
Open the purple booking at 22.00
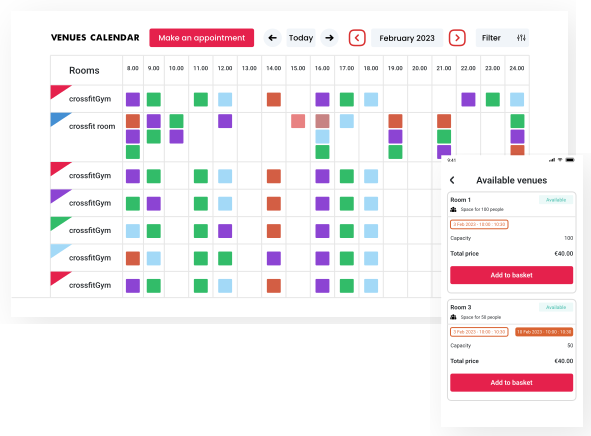468,99
